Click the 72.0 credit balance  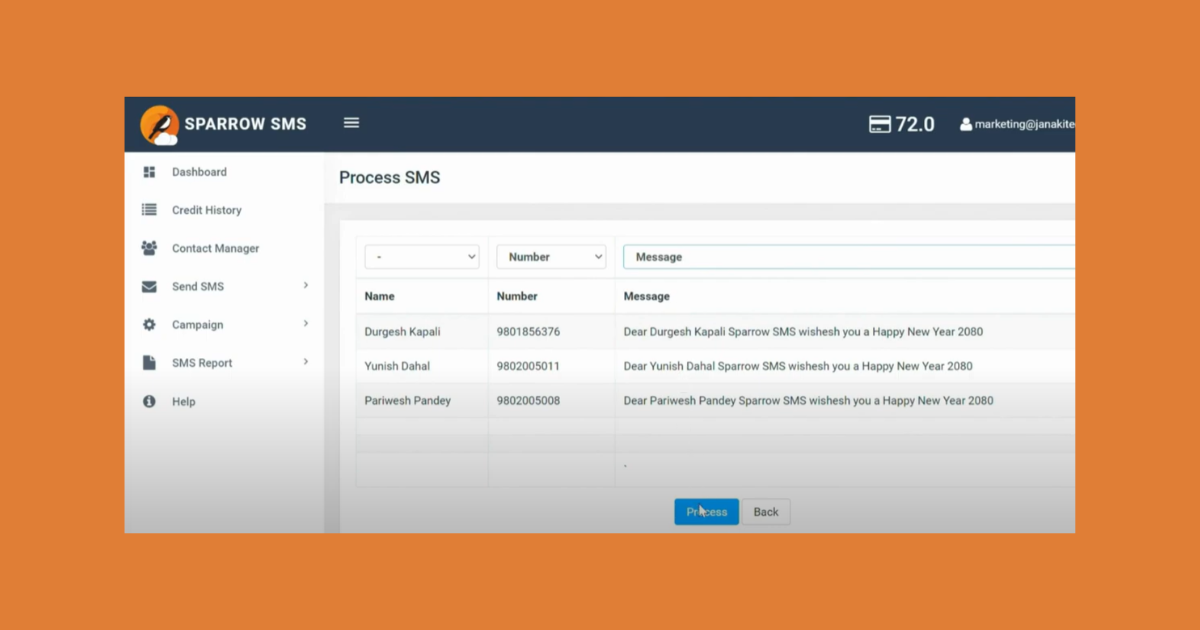click(x=915, y=124)
